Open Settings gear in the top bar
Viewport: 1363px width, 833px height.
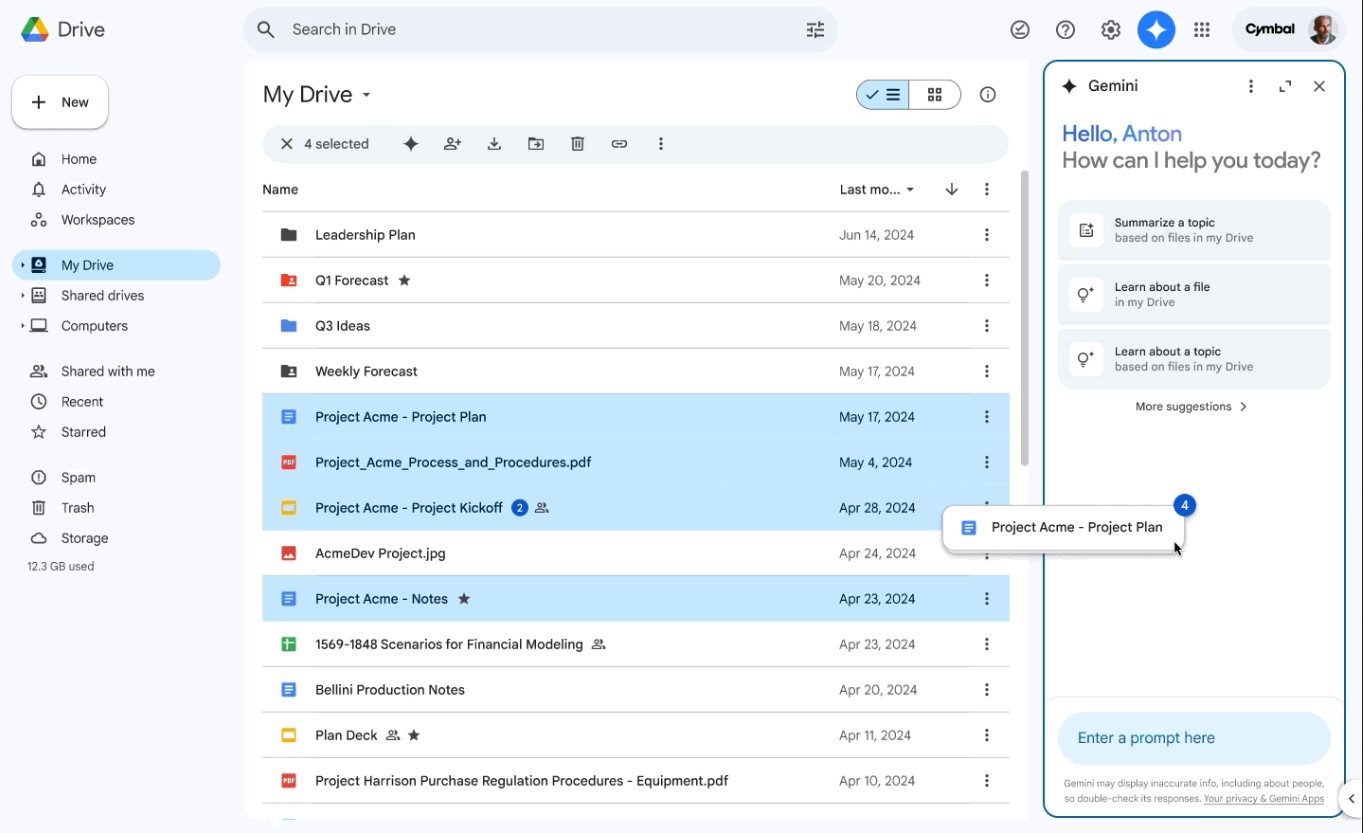tap(1110, 30)
